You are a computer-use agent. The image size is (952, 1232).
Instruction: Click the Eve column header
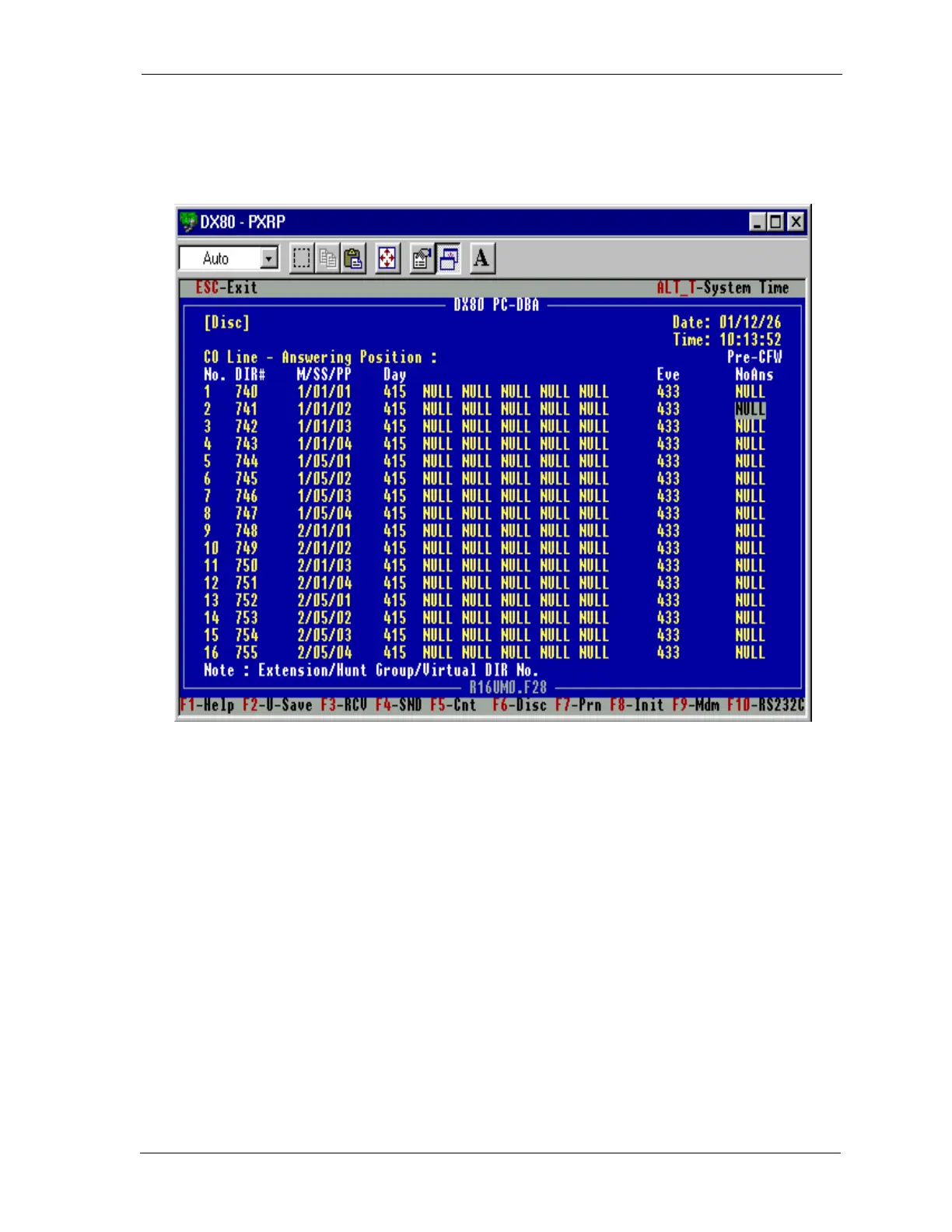coord(668,375)
